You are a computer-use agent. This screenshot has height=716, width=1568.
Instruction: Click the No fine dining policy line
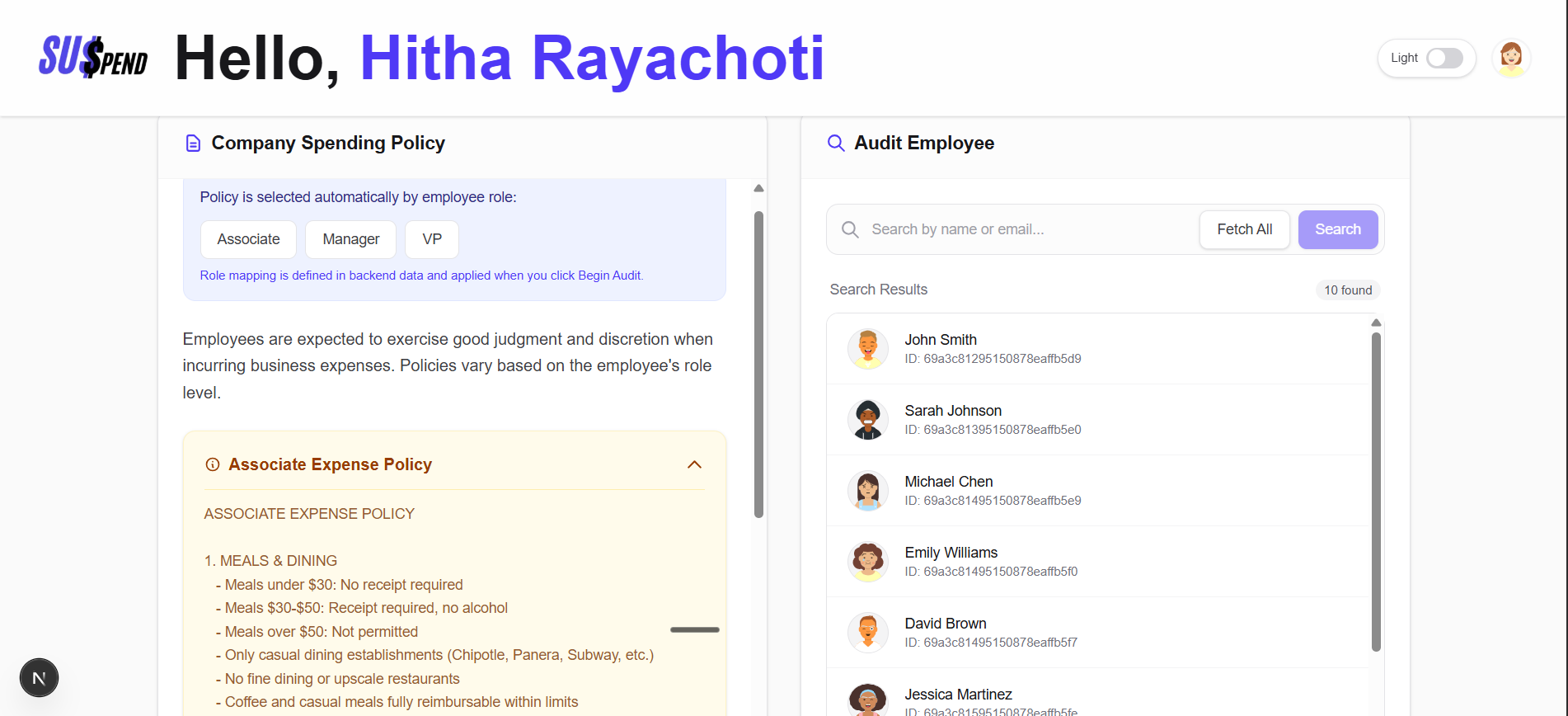[338, 679]
